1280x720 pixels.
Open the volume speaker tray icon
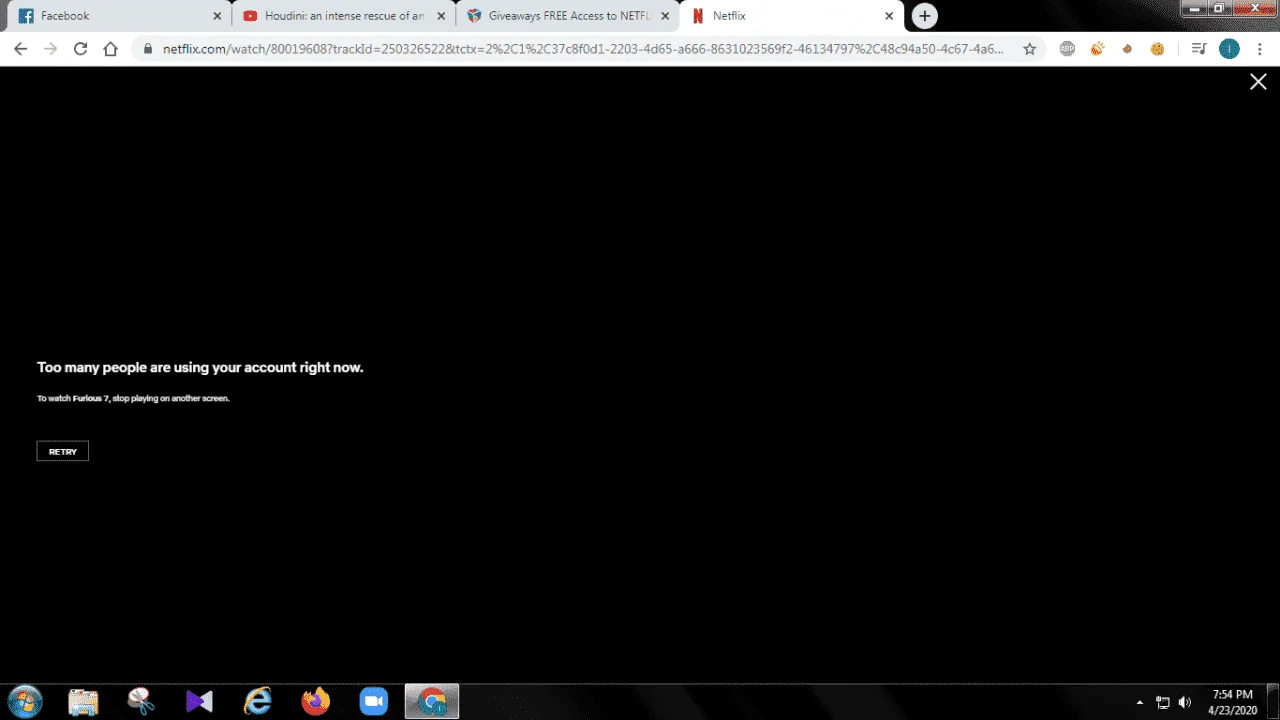[1186, 702]
